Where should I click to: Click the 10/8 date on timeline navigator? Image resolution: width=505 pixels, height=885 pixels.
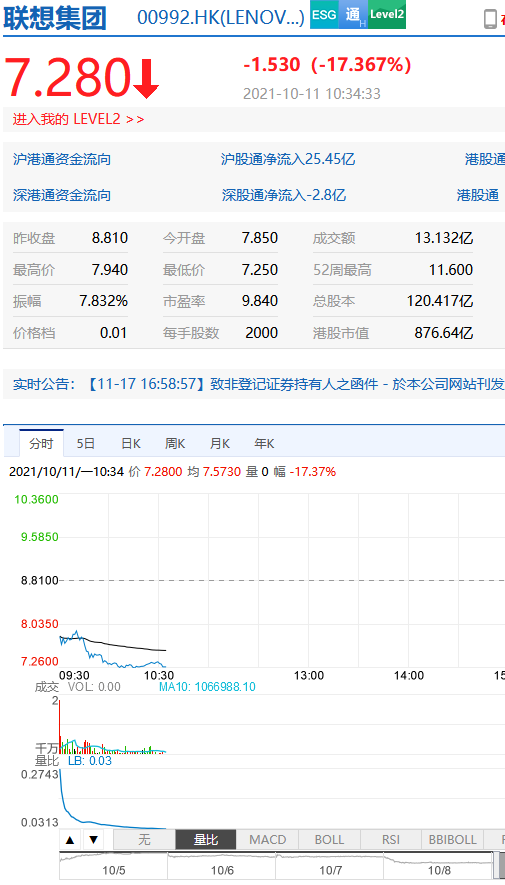[x=439, y=870]
